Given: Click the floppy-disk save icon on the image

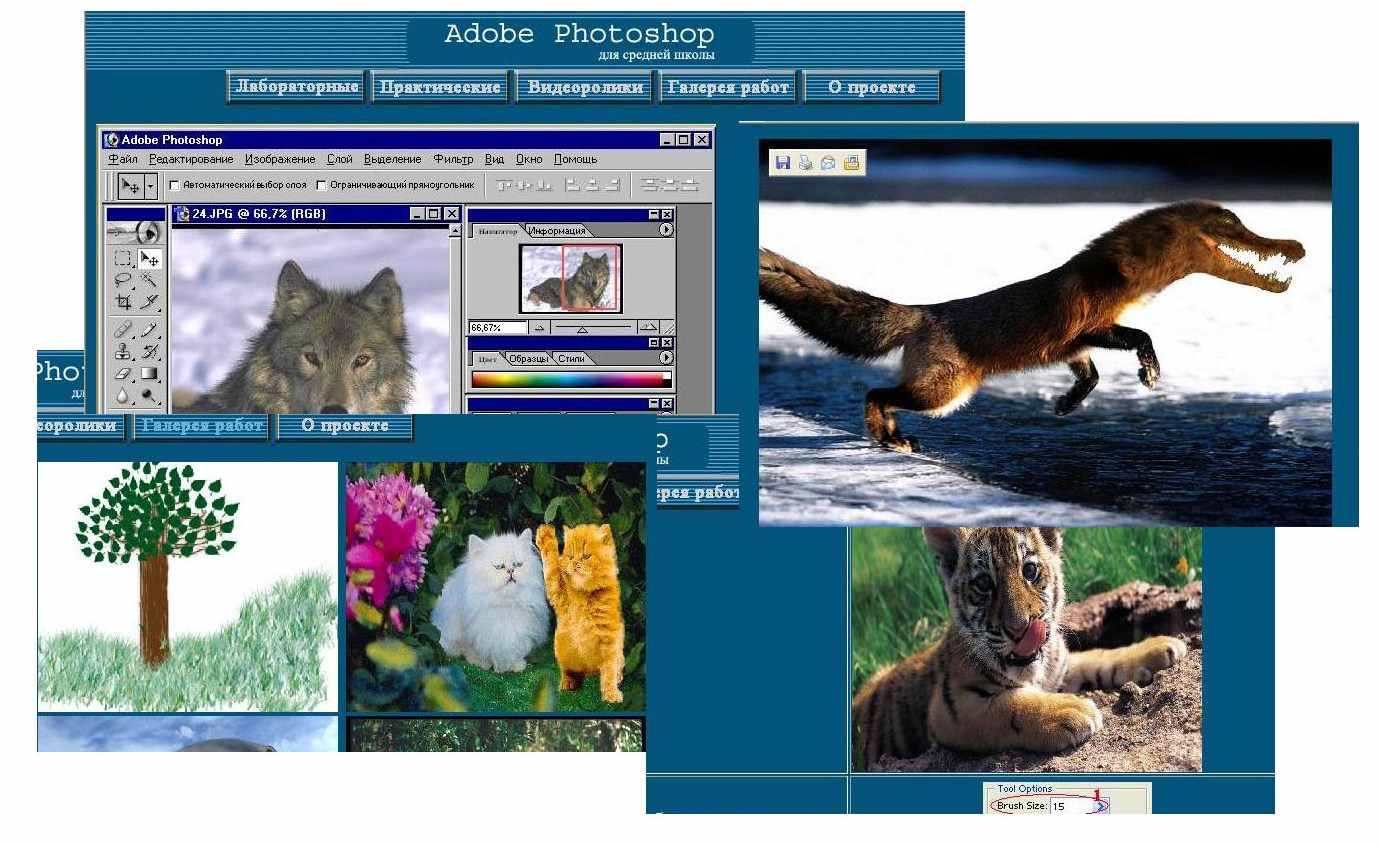Looking at the screenshot, I should 783,162.
